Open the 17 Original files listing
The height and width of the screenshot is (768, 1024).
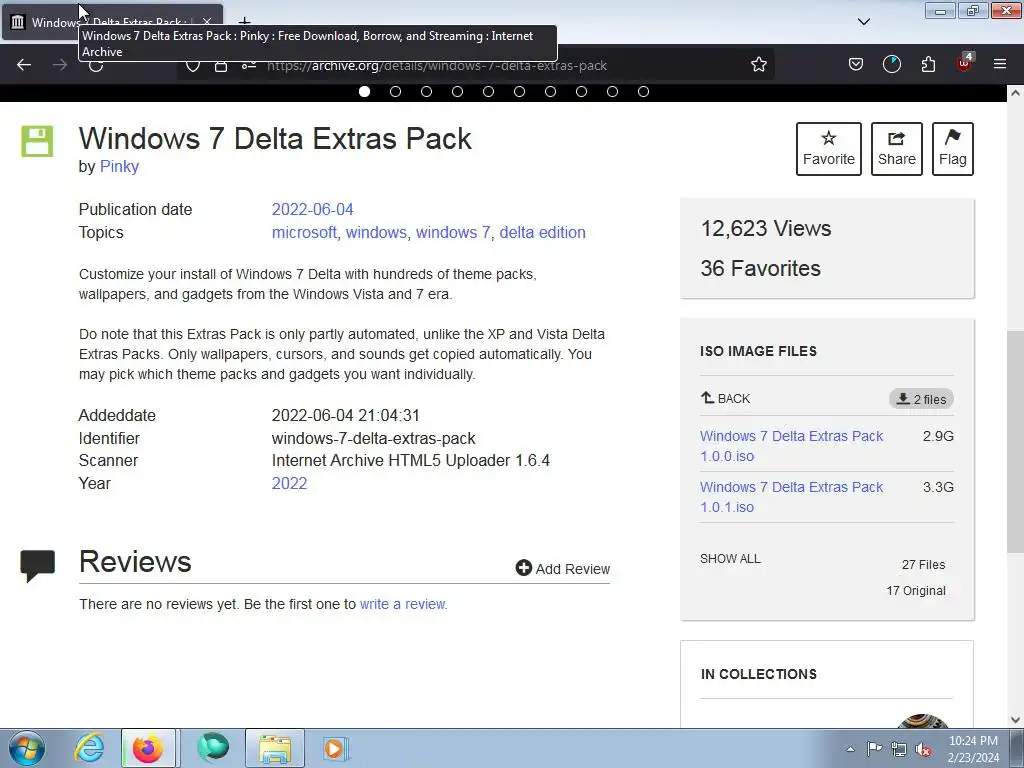pos(916,591)
